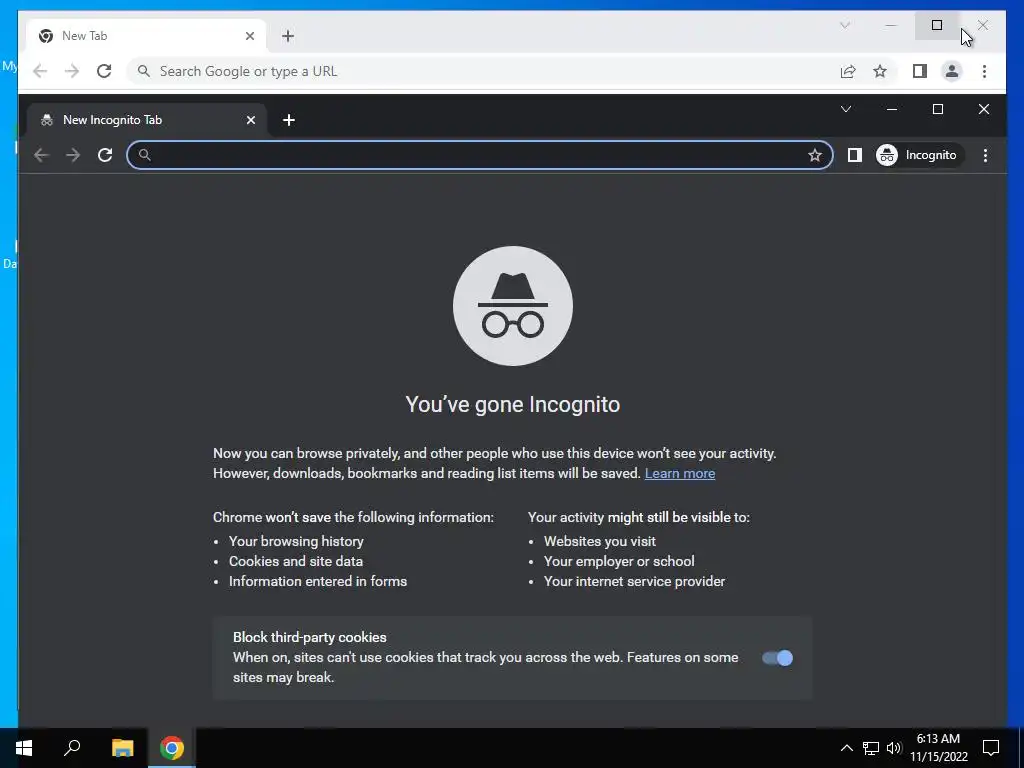
Task: Maximize the background Chrome window
Action: tap(937, 25)
